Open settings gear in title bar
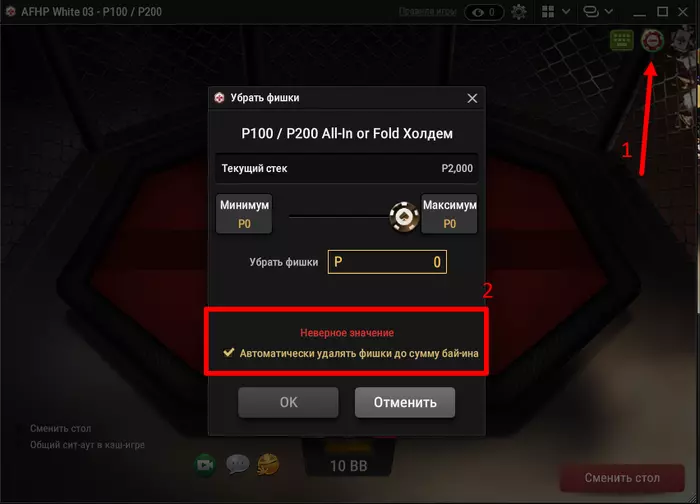The width and height of the screenshot is (700, 504). pyautogui.click(x=519, y=12)
